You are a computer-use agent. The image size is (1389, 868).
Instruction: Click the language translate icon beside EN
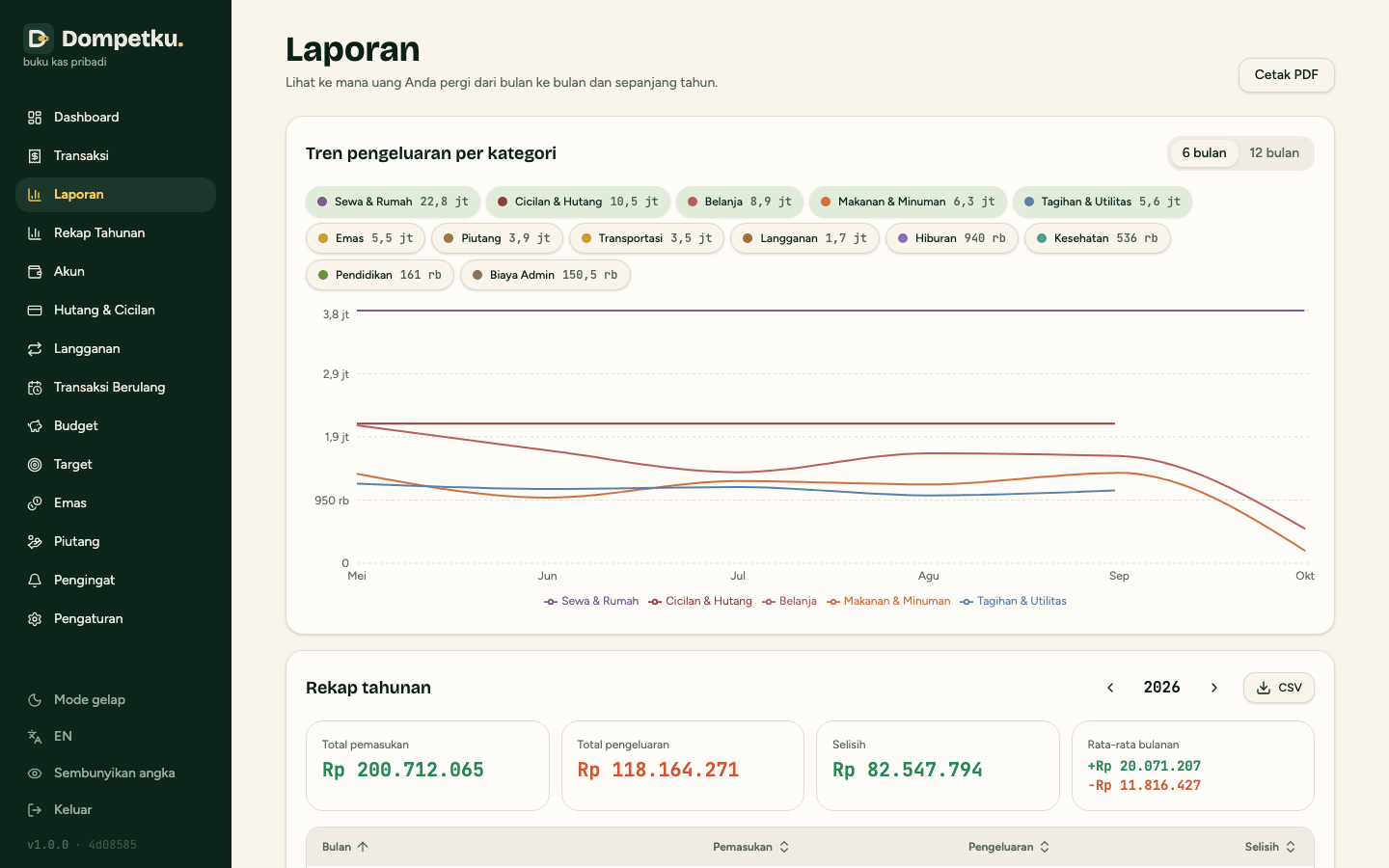click(35, 737)
